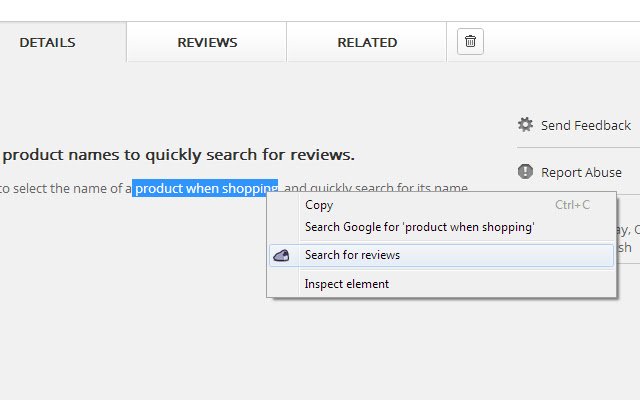The width and height of the screenshot is (640, 400).
Task: Click the shoe icon in context menu
Action: coord(281,256)
